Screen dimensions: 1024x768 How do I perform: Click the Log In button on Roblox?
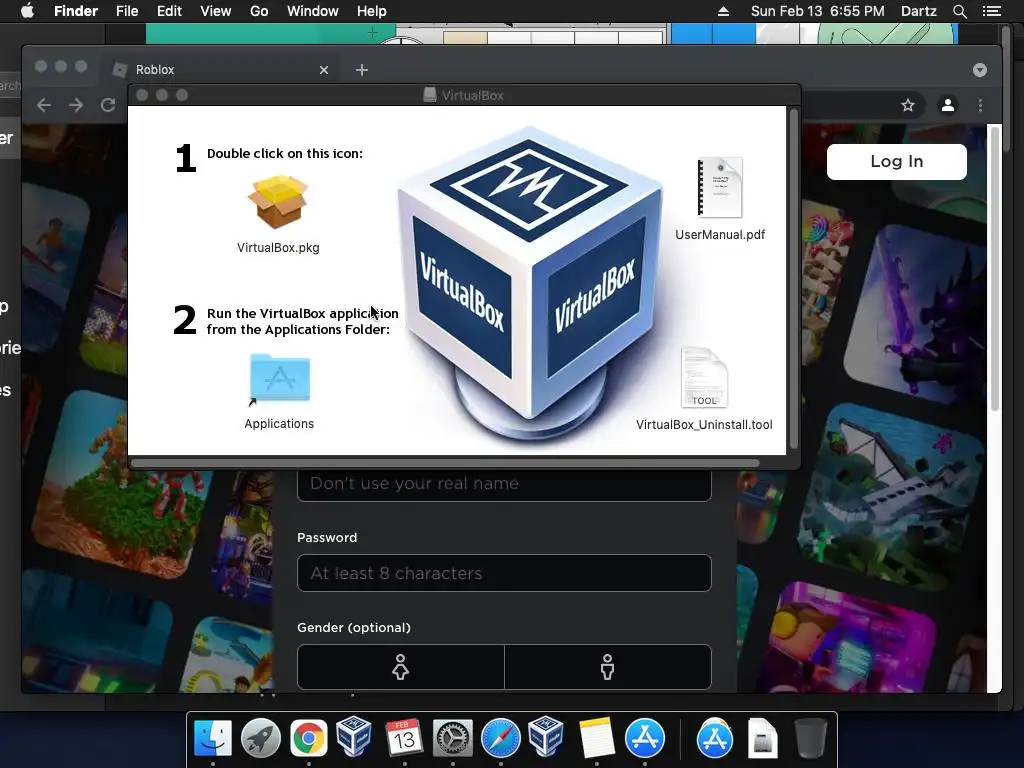[x=897, y=161]
